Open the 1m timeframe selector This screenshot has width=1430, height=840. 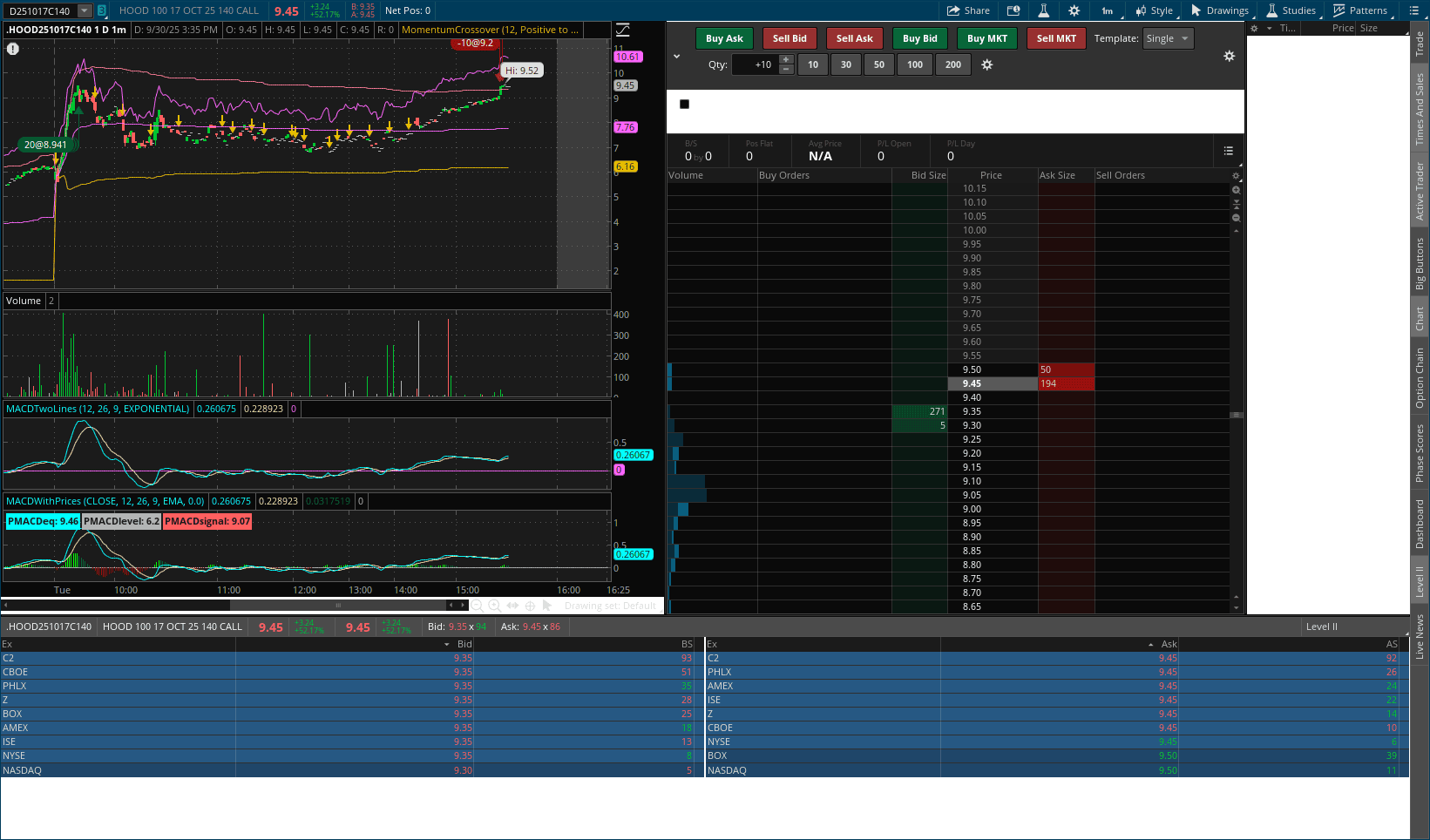[x=1107, y=10]
